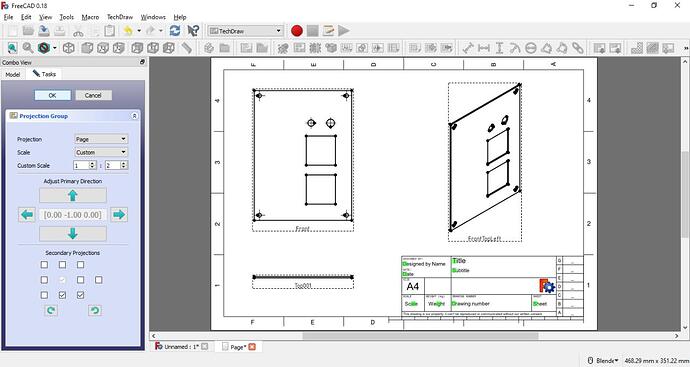The width and height of the screenshot is (690, 367).
Task: Open the Scale Custom dropdown
Action: click(x=101, y=152)
